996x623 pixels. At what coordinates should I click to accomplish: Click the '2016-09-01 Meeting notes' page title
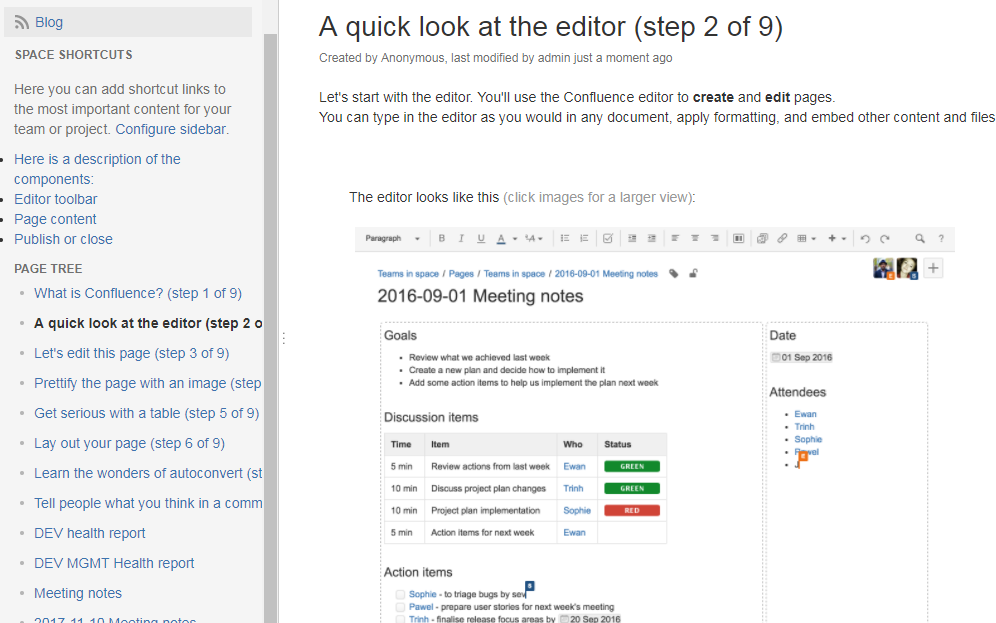pos(480,297)
